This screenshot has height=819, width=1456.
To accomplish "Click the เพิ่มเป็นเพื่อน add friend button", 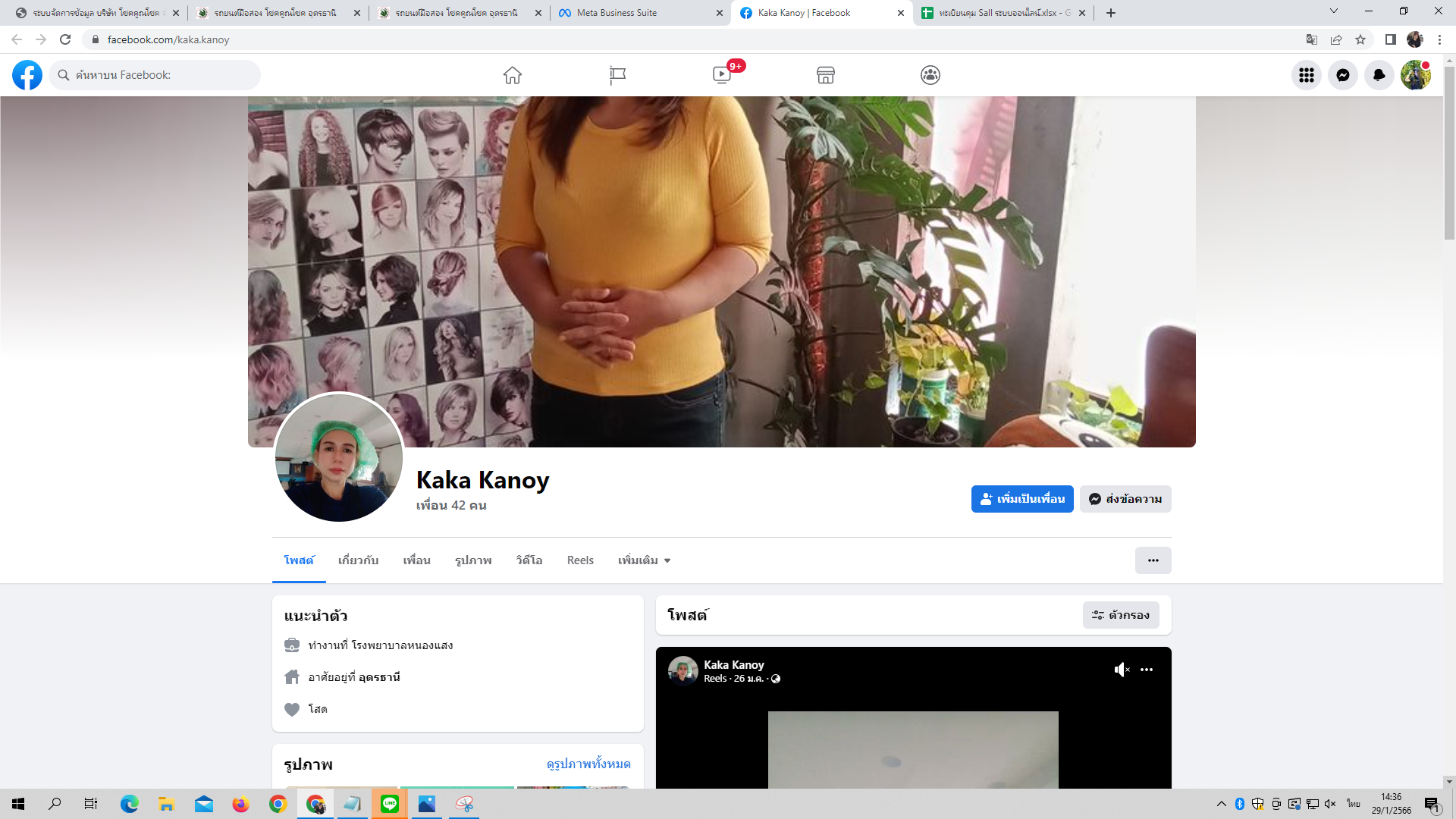I will [x=1022, y=499].
